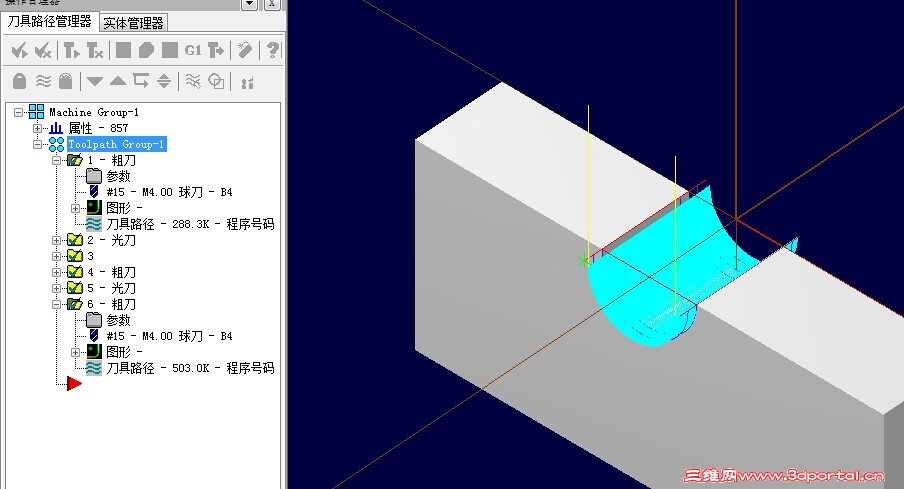
Task: Click the select all dirty operations icon
Action: click(43, 51)
